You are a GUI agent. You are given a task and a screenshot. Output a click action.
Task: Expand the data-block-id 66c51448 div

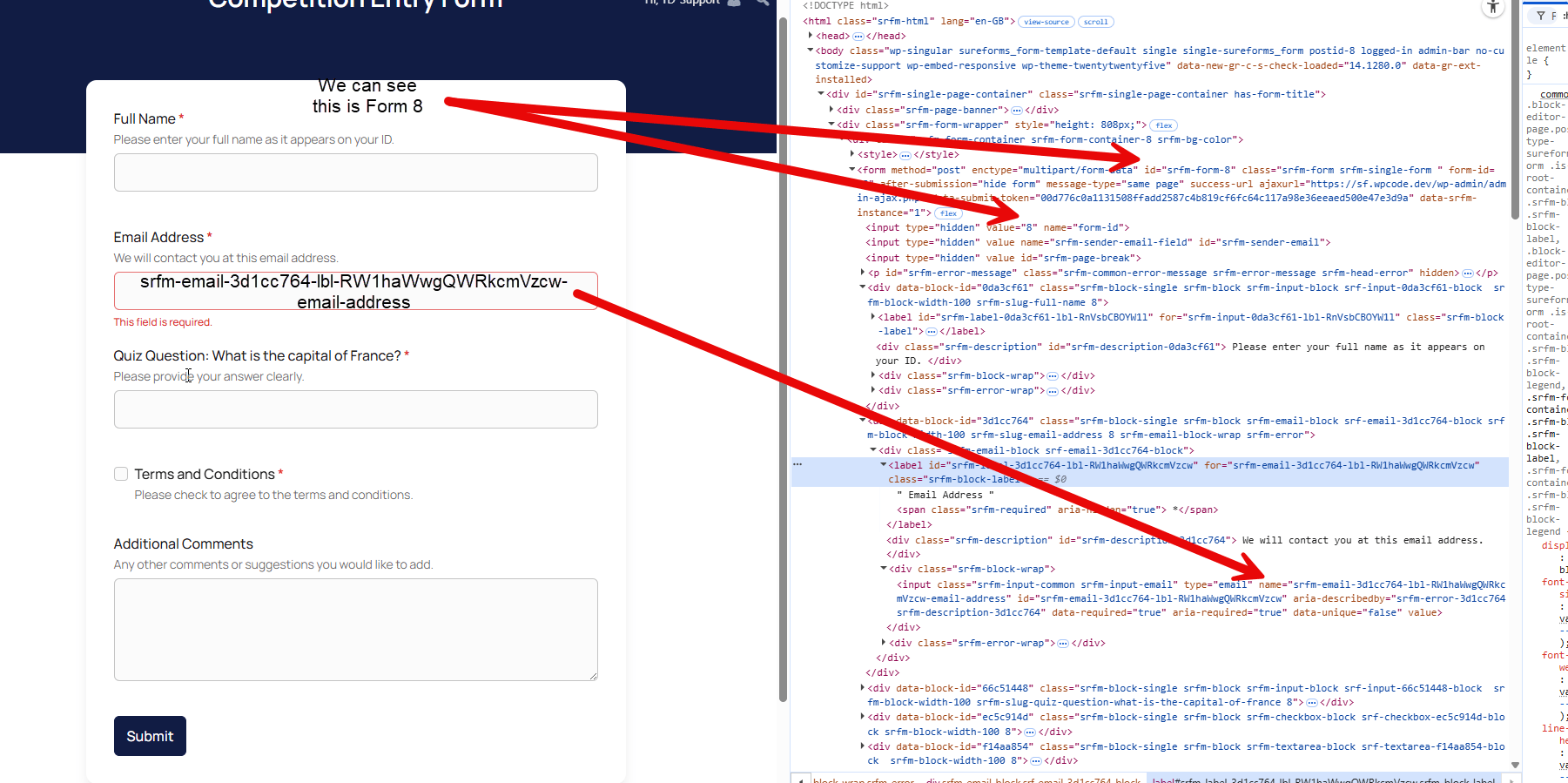tap(863, 688)
